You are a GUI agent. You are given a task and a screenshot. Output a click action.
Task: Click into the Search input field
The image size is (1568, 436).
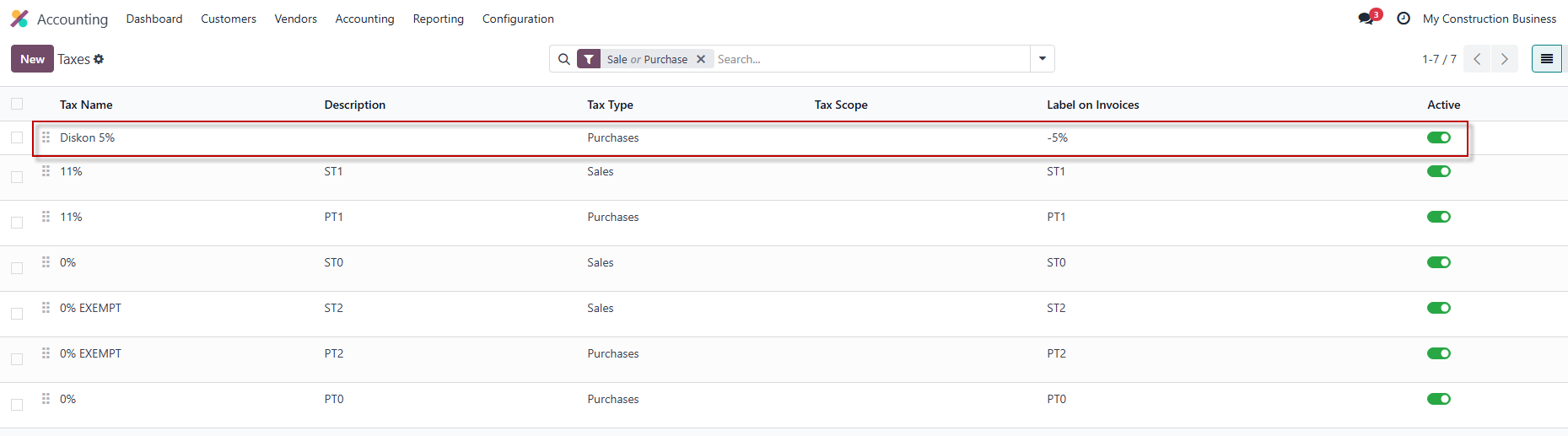pos(869,59)
